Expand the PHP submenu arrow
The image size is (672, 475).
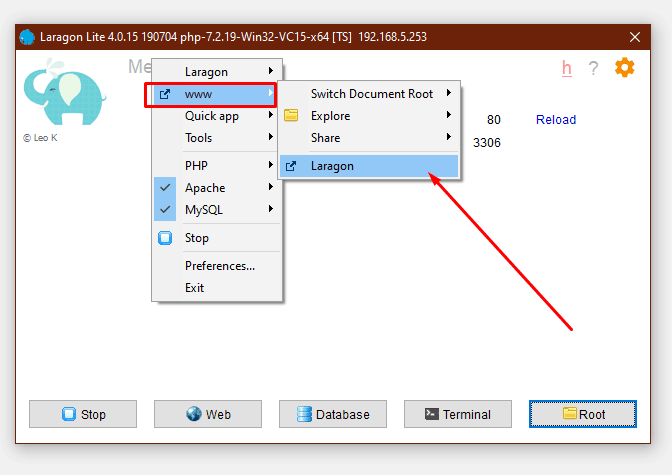pyautogui.click(x=271, y=164)
